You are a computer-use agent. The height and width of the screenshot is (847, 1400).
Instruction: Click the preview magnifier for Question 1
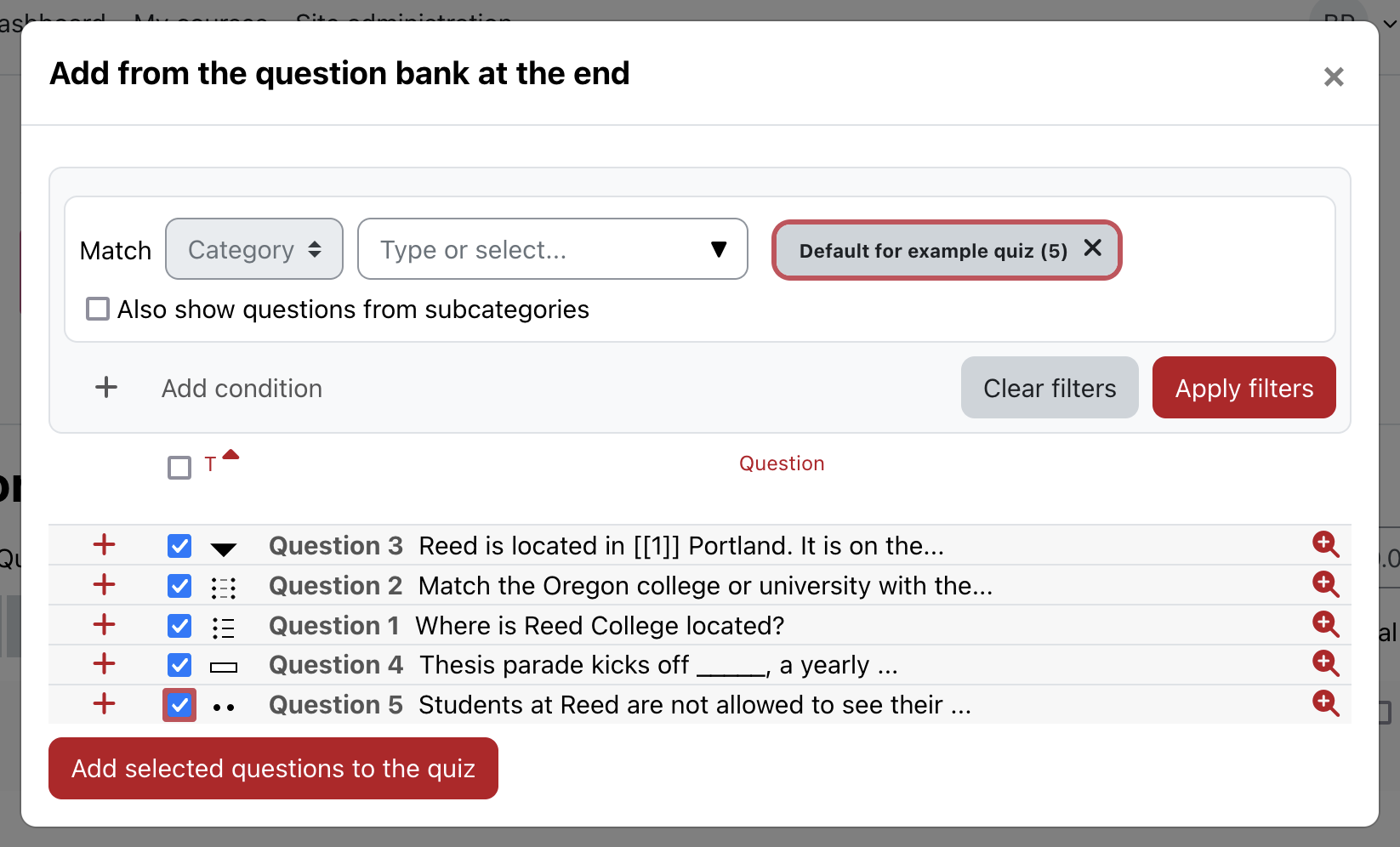pos(1325,624)
